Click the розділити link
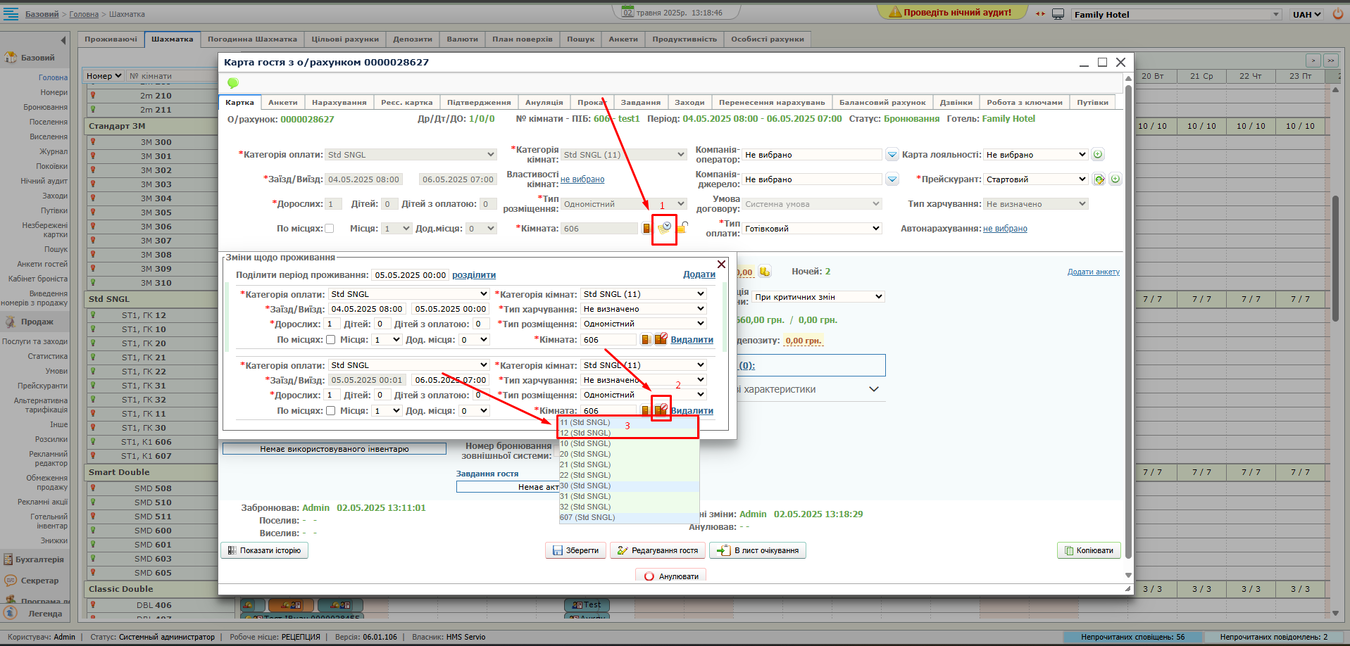Screen dimensions: 1350x646 474,275
